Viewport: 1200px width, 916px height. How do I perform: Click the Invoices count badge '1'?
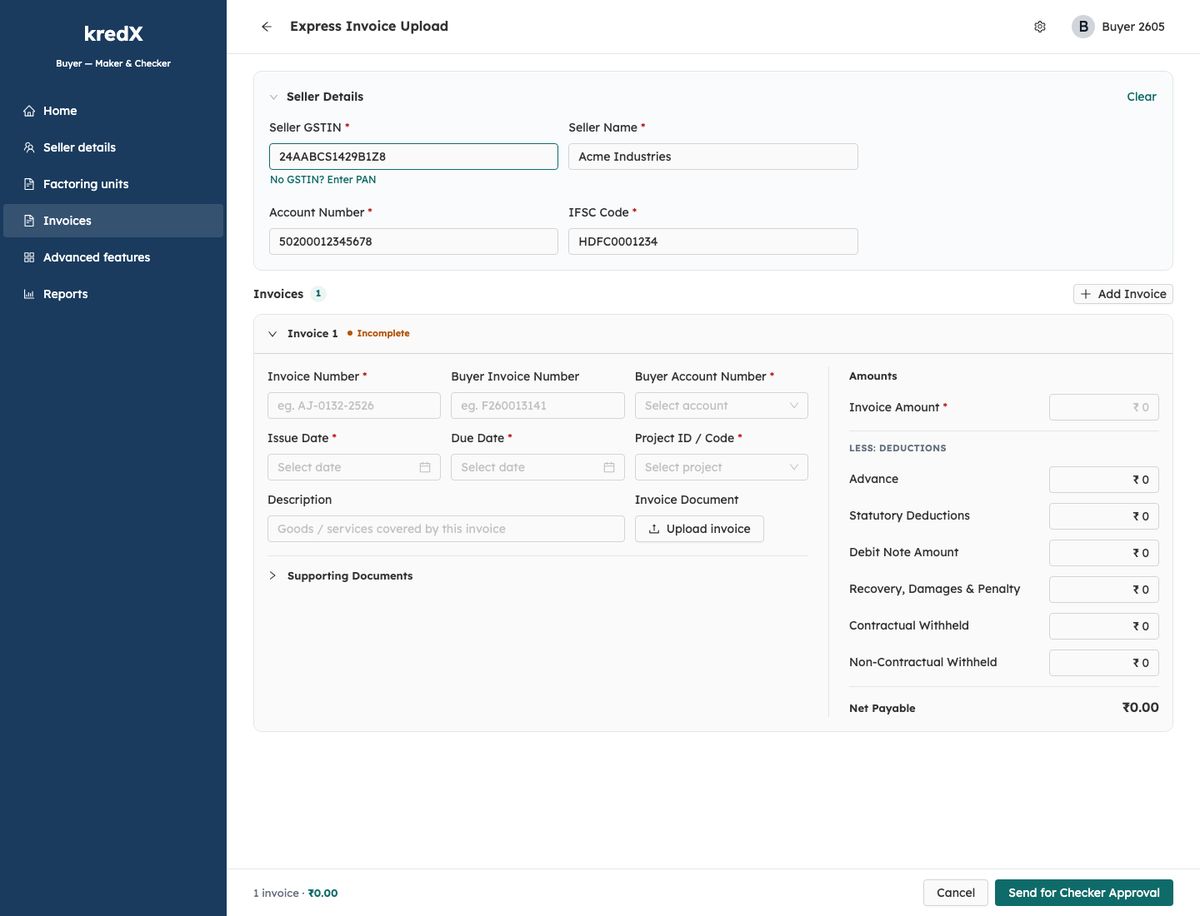pos(318,294)
